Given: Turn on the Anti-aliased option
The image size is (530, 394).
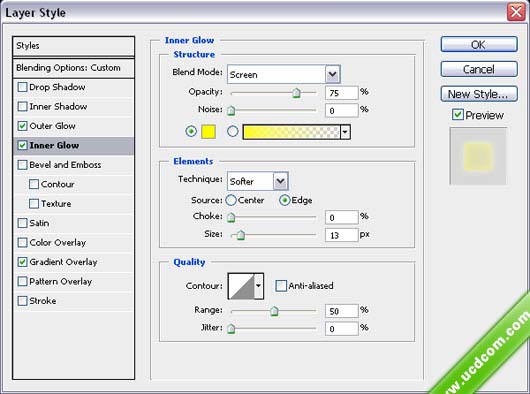Looking at the screenshot, I should pyautogui.click(x=281, y=286).
